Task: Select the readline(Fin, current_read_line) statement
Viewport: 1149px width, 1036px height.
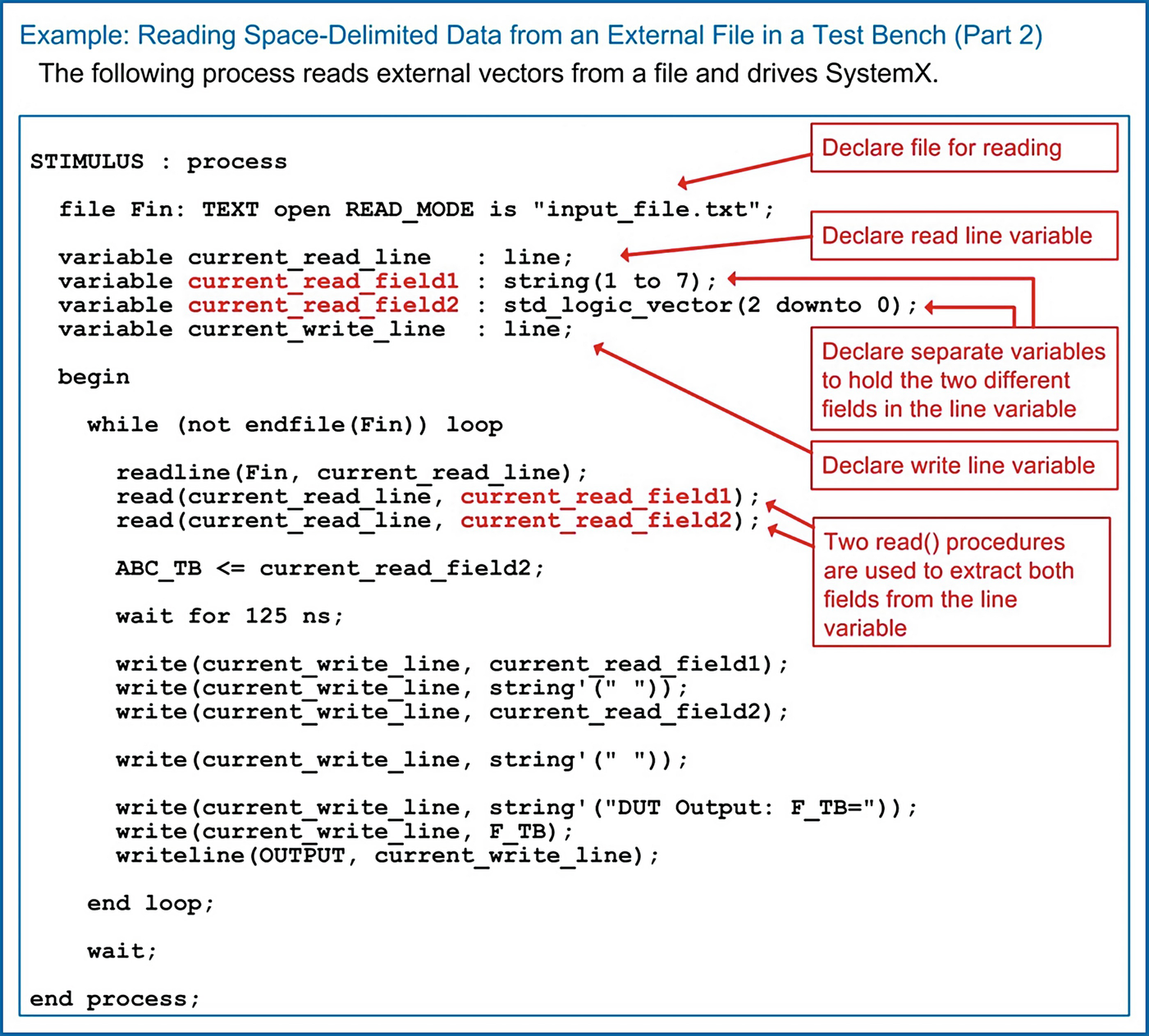Action: tap(351, 472)
